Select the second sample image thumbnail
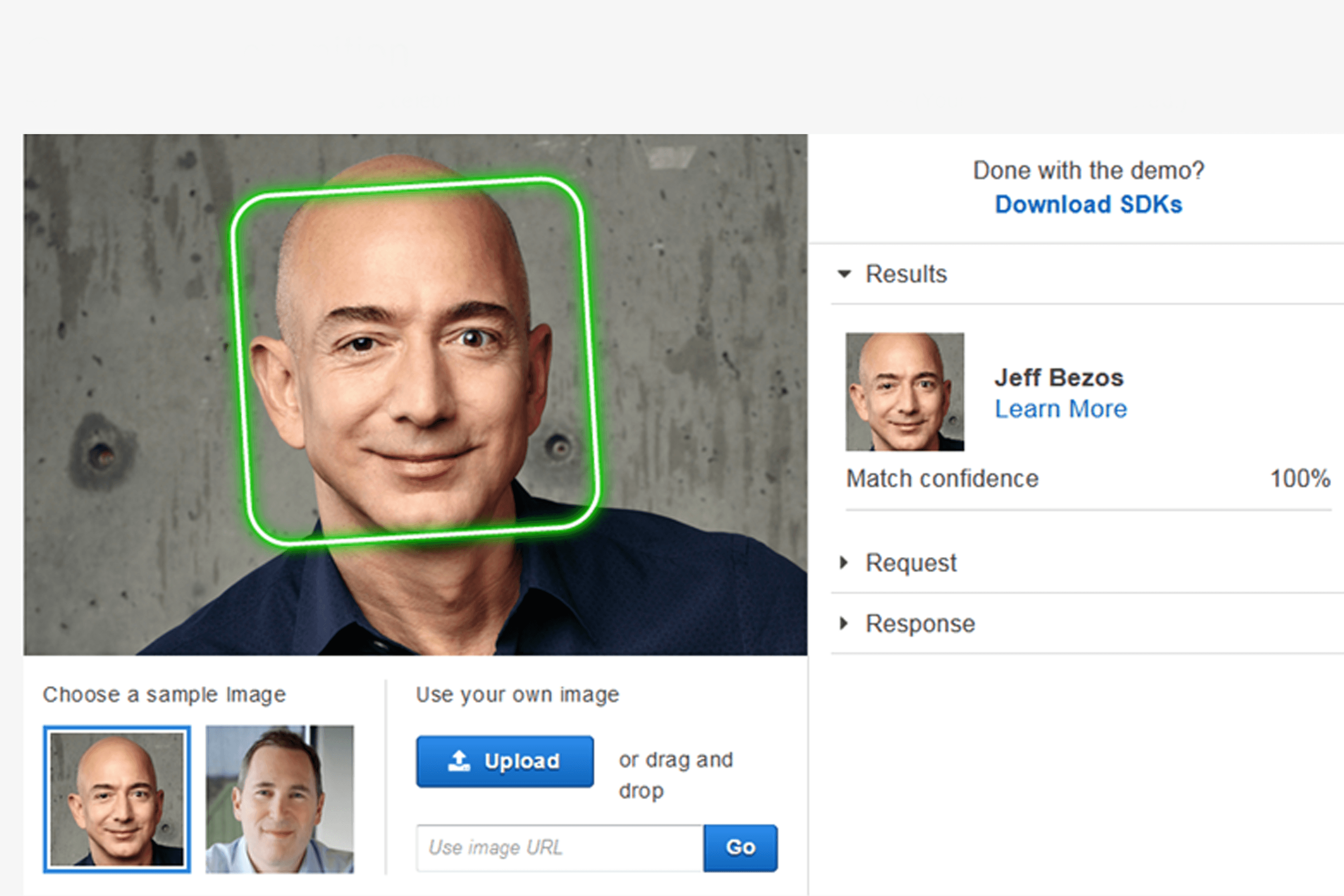The image size is (1344, 896). (x=280, y=799)
